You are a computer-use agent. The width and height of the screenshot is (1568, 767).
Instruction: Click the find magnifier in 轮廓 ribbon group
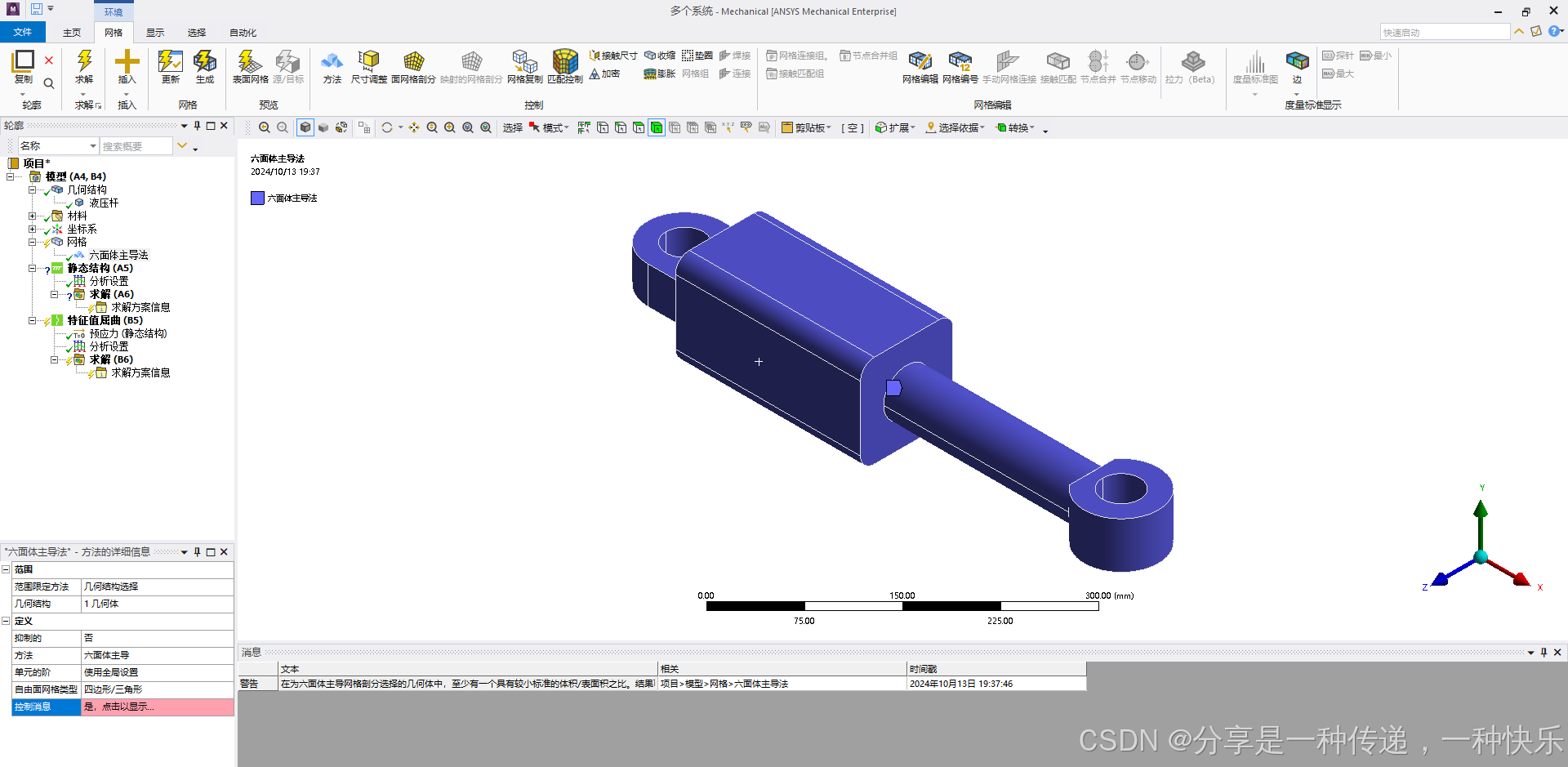[49, 83]
